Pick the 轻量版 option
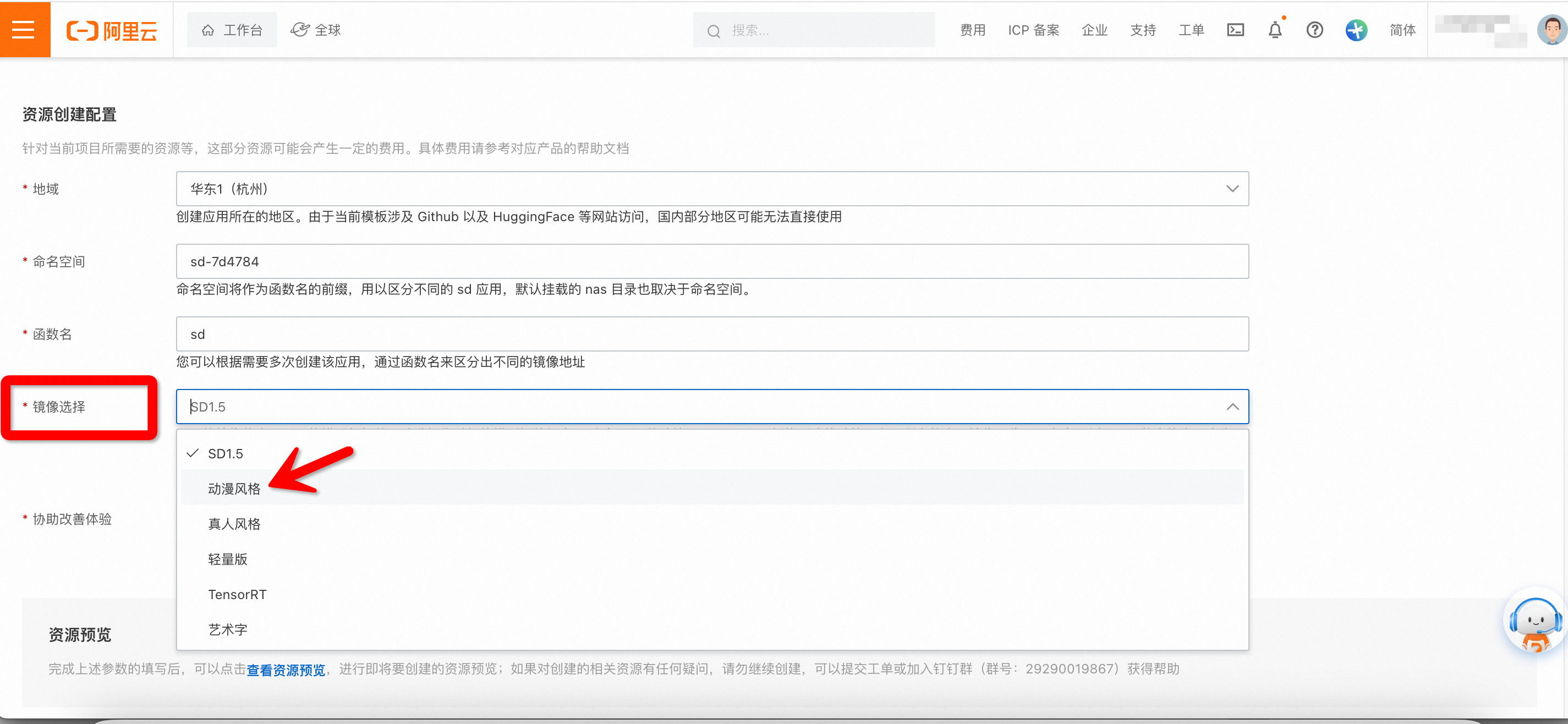Screen dimensions: 1568x724 click(x=228, y=559)
